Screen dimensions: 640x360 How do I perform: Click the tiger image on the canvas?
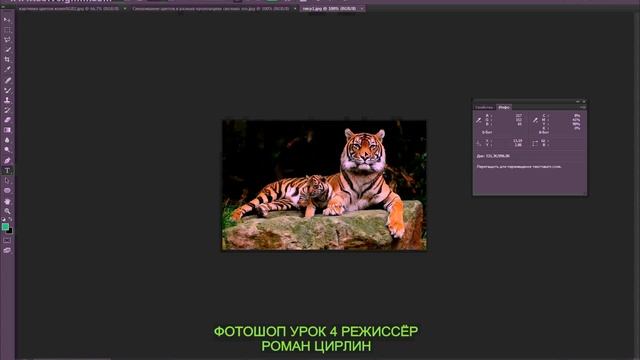[324, 185]
